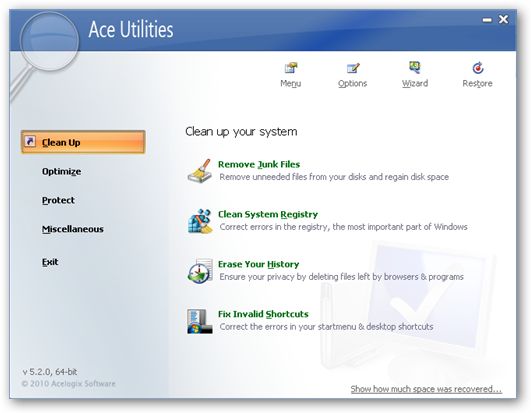The width and height of the screenshot is (531, 413).
Task: Switch to the Protect category
Action: tap(58, 200)
